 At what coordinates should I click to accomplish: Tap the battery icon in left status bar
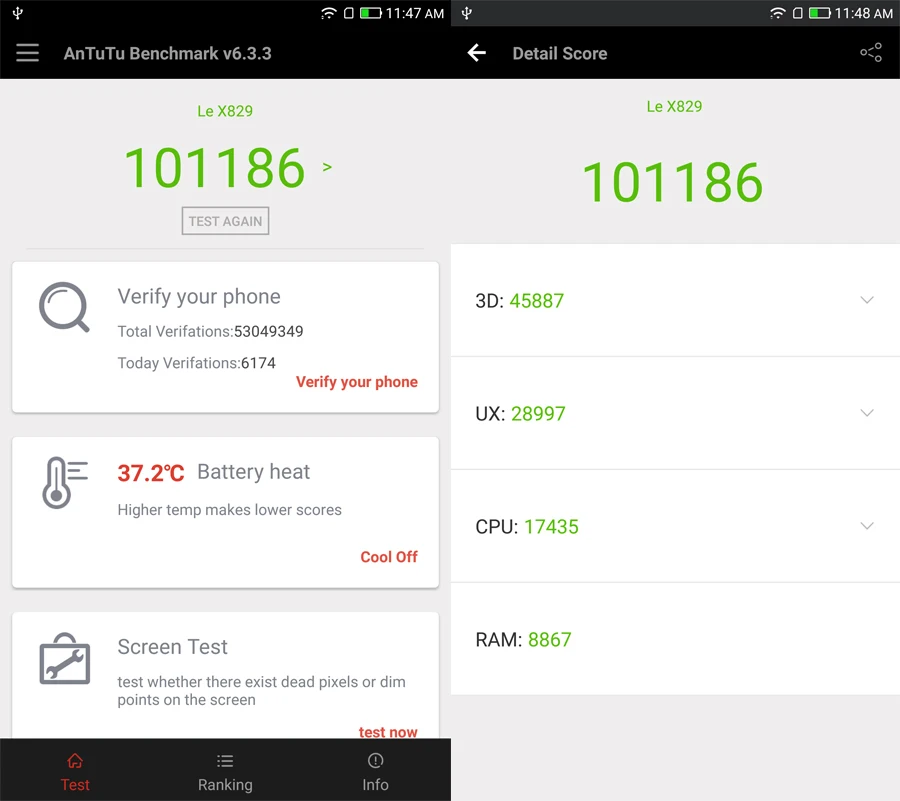pos(371,13)
